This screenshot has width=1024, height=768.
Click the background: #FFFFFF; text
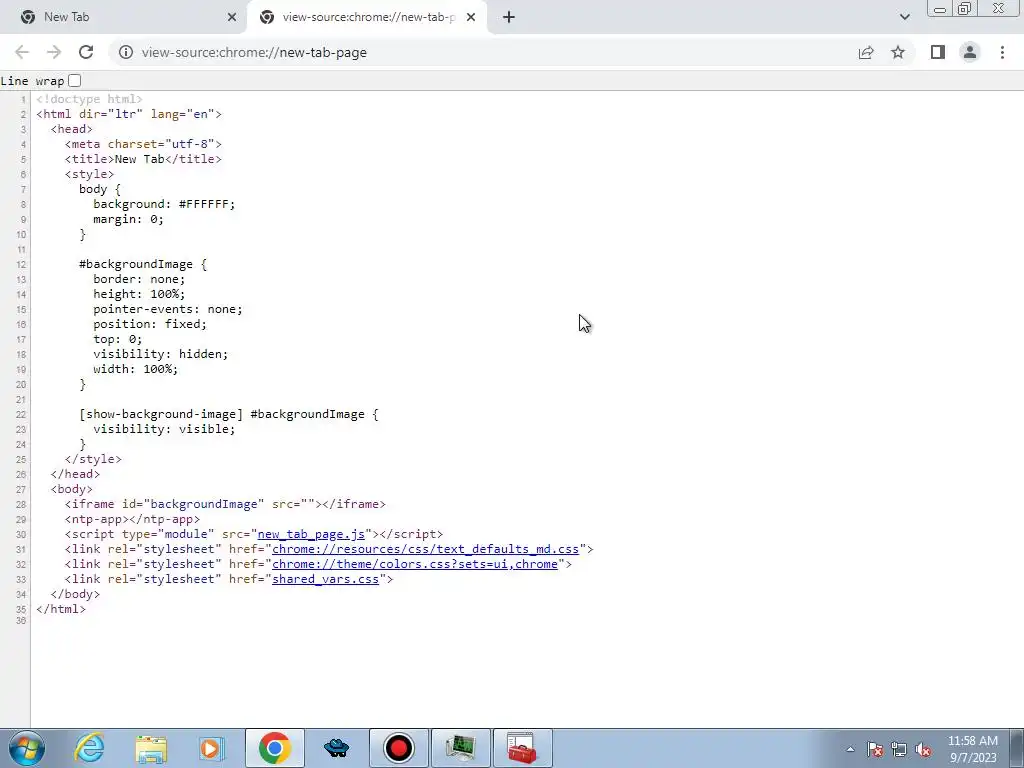[164, 204]
